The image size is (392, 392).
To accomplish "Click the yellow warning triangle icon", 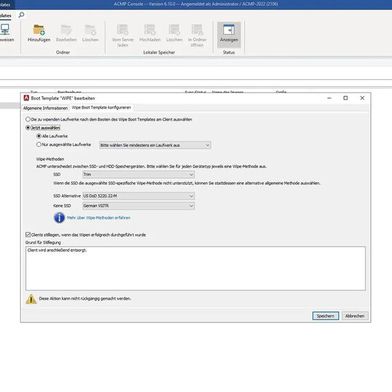I will pyautogui.click(x=31, y=299).
